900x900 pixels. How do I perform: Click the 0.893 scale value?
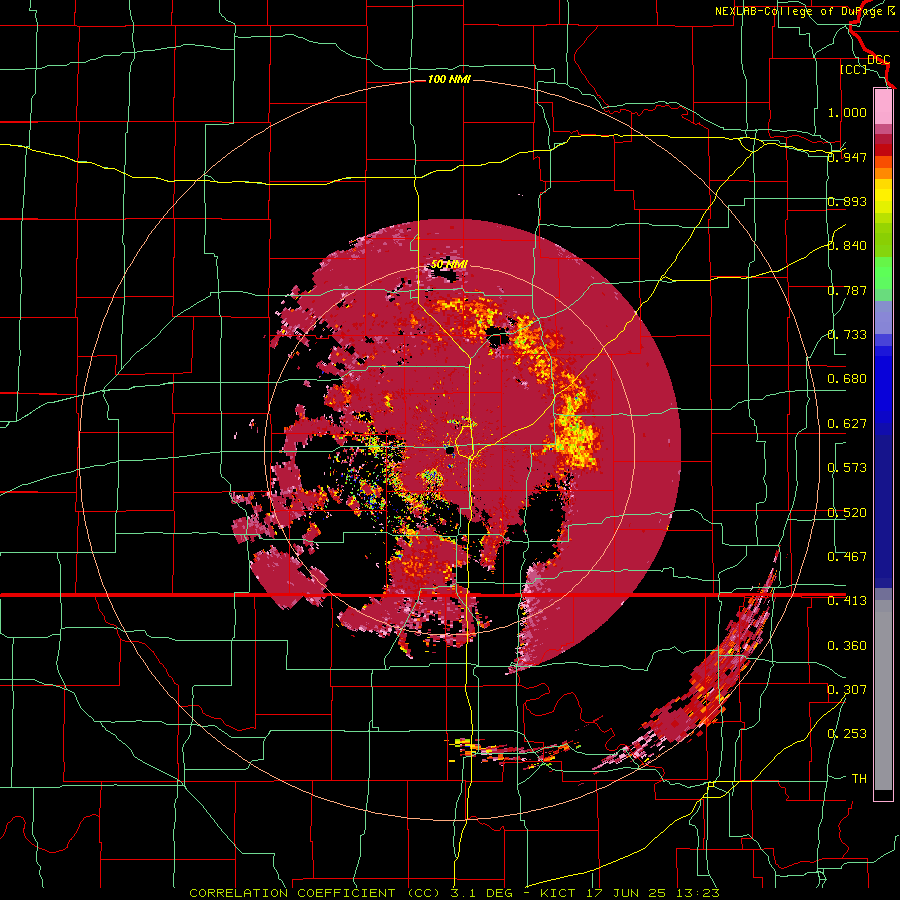[x=847, y=201]
